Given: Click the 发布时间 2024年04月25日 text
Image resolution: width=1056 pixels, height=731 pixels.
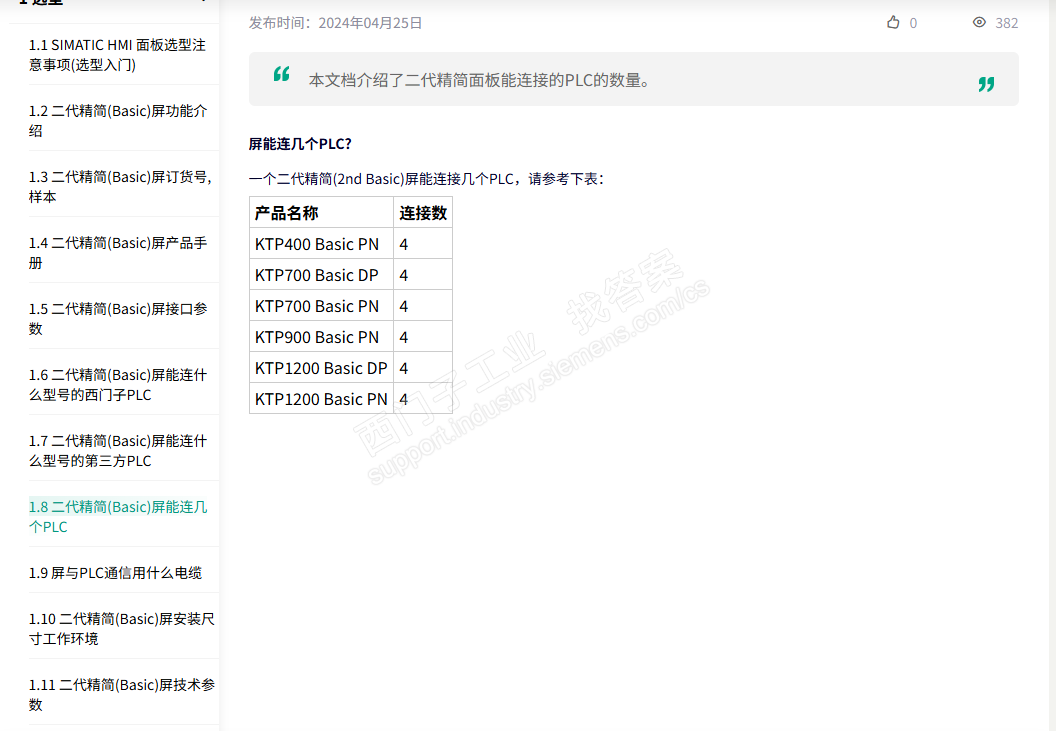Looking at the screenshot, I should point(335,23).
